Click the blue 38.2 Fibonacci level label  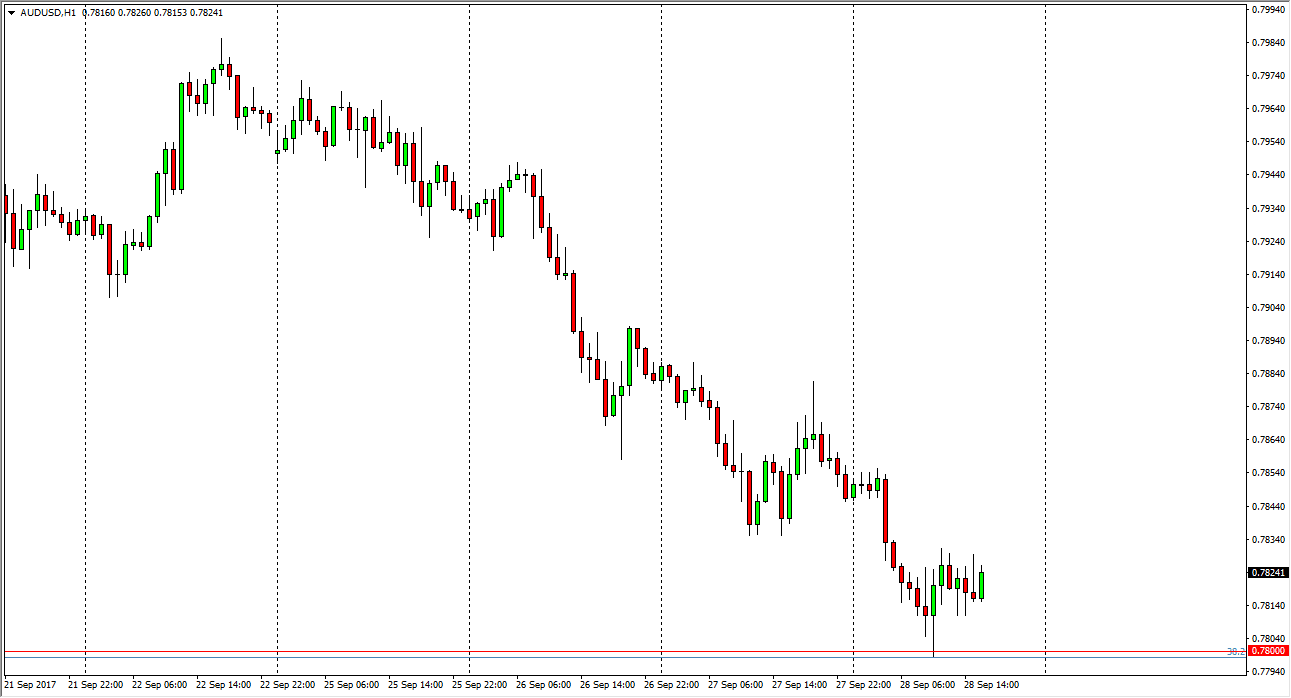(1236, 651)
